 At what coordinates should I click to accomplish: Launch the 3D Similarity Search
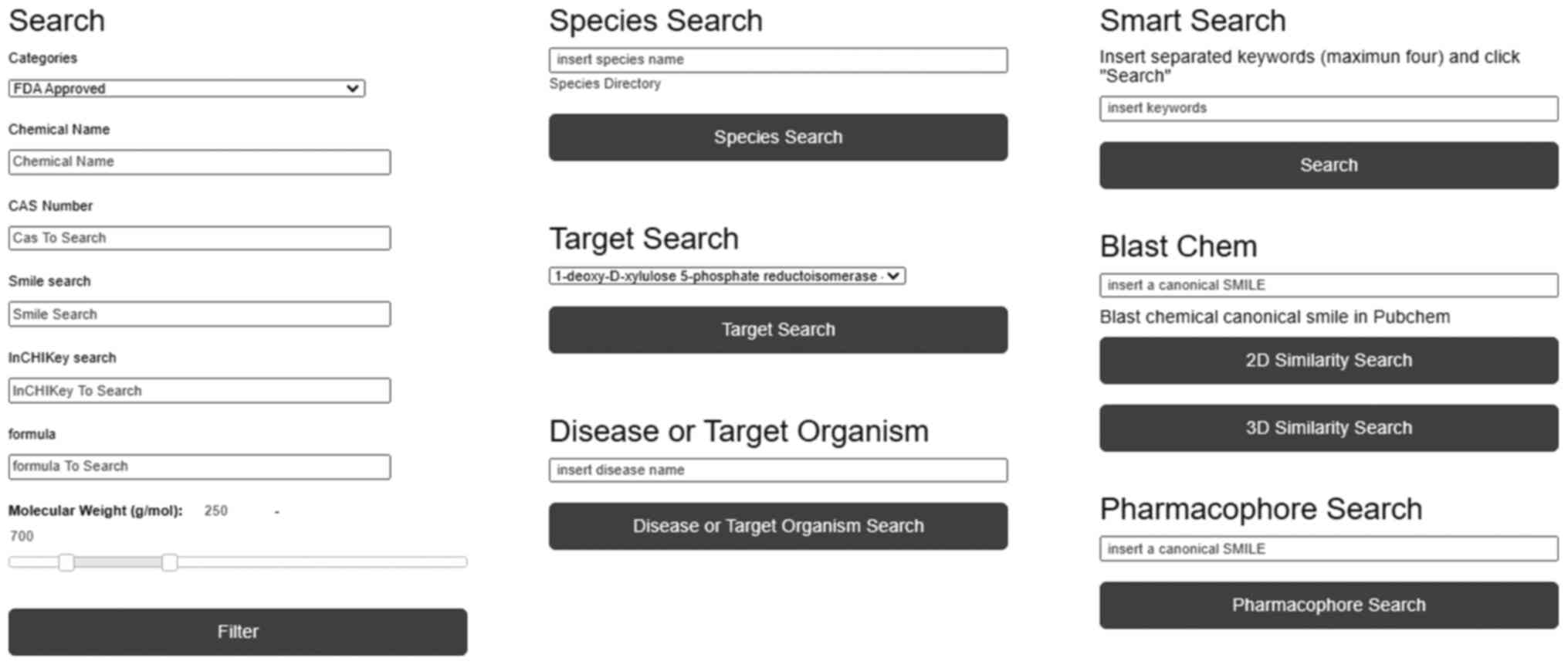point(1328,429)
